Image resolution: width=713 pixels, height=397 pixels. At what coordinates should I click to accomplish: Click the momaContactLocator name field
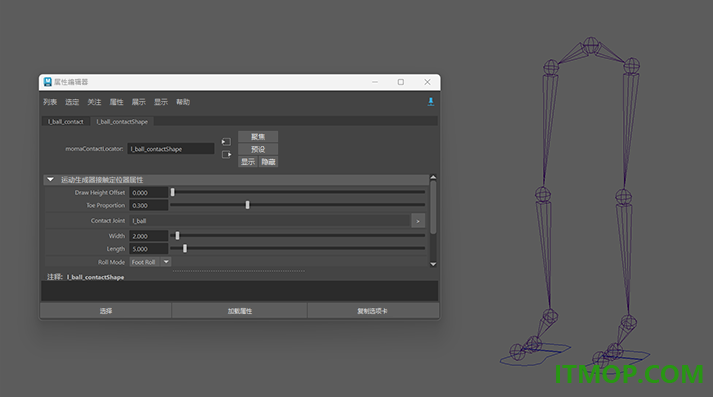(171, 149)
